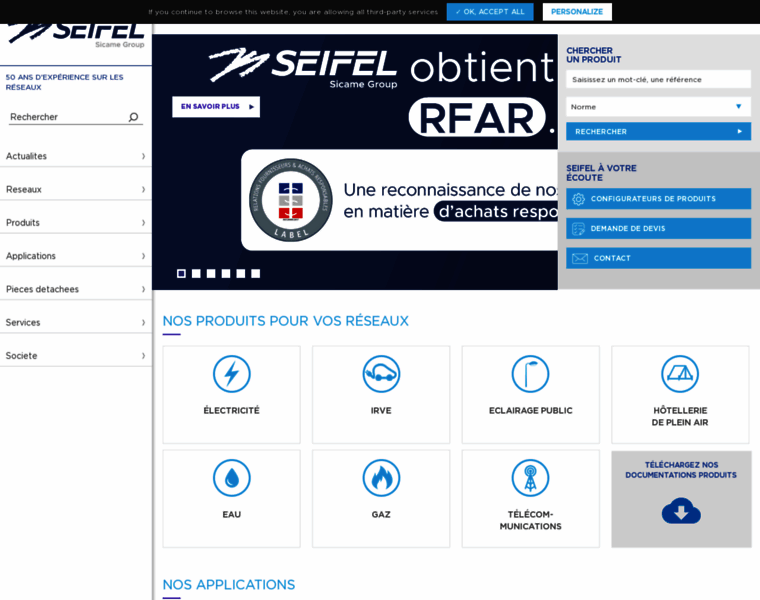Click the form icon on Demande de devis
Screen dimensions: 760x600
[x=578, y=228]
